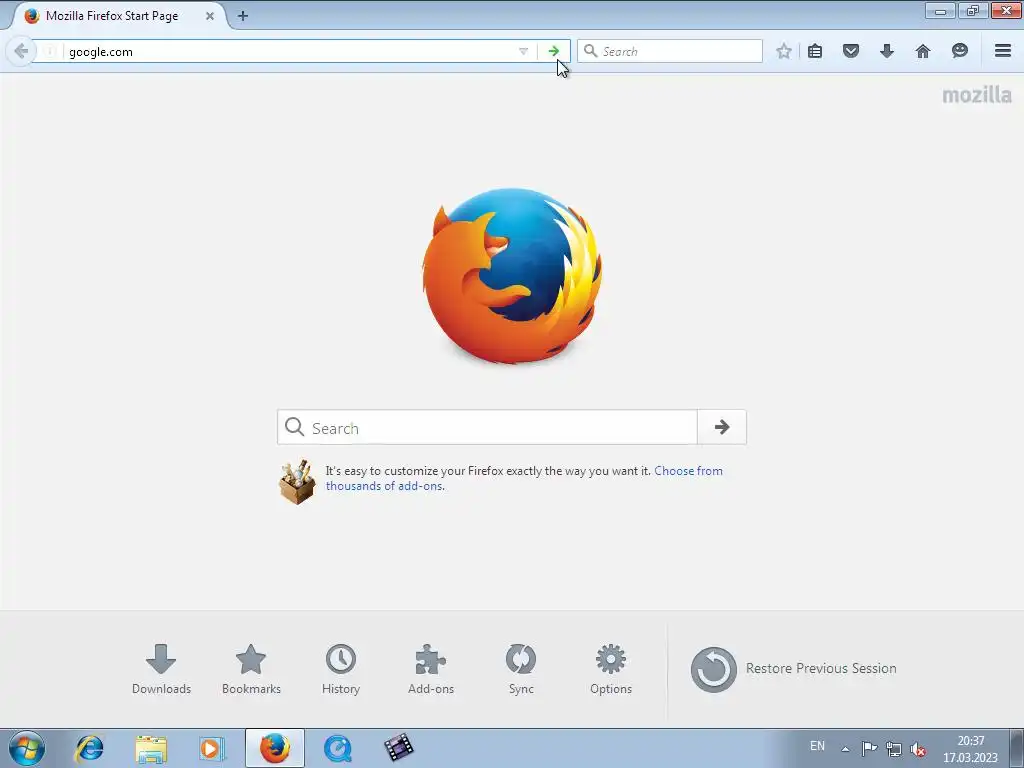Open History from the bottom launcher
The height and width of the screenshot is (768, 1024).
coord(341,669)
